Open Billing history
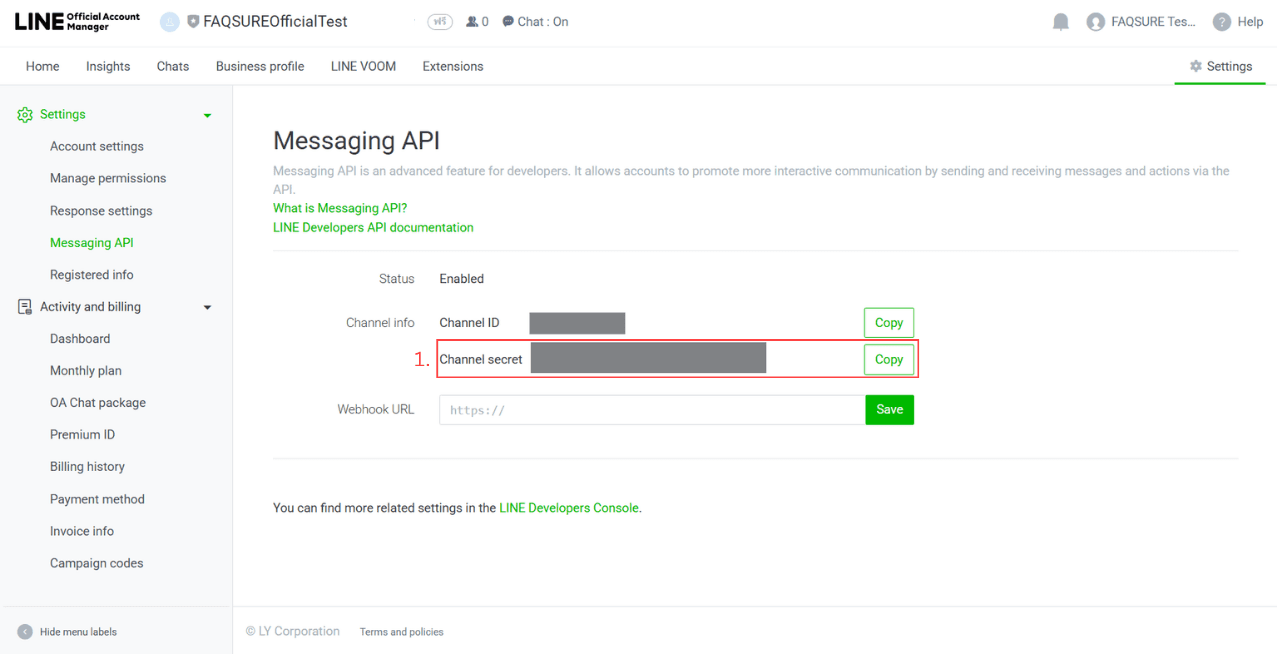1277x655 pixels. pyautogui.click(x=87, y=467)
